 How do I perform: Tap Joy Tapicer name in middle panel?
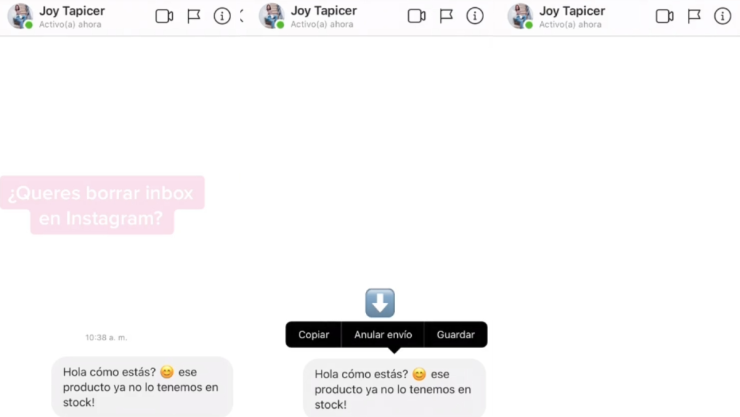324,11
